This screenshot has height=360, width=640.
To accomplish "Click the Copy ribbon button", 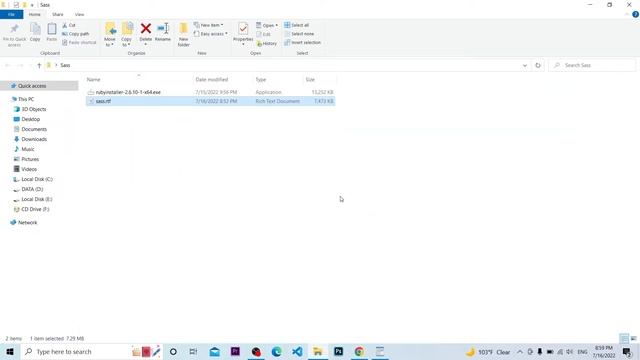I will (x=35, y=32).
